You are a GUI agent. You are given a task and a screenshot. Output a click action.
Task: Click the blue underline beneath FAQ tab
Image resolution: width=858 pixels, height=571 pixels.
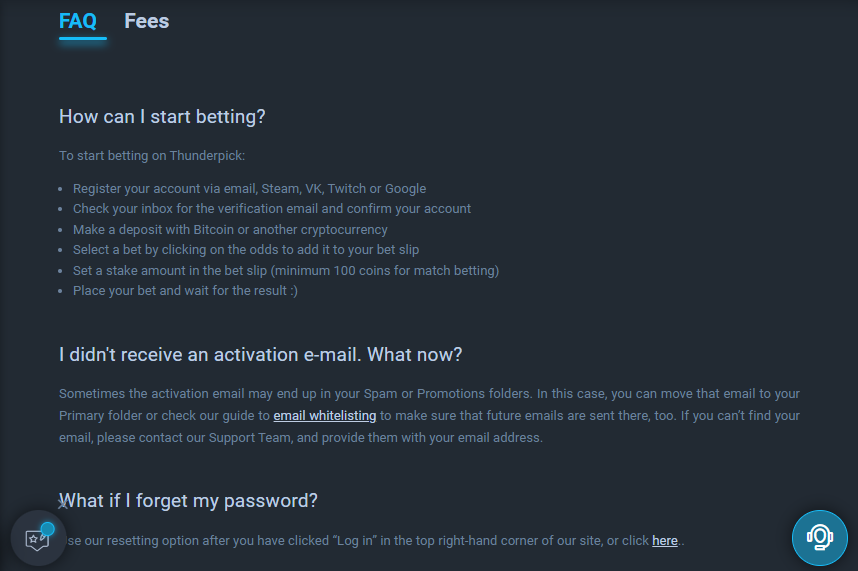click(83, 38)
